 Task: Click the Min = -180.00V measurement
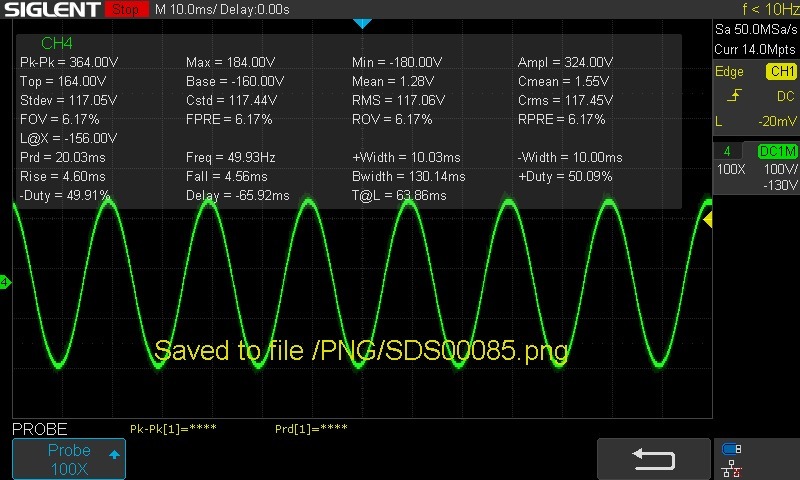[397, 62]
